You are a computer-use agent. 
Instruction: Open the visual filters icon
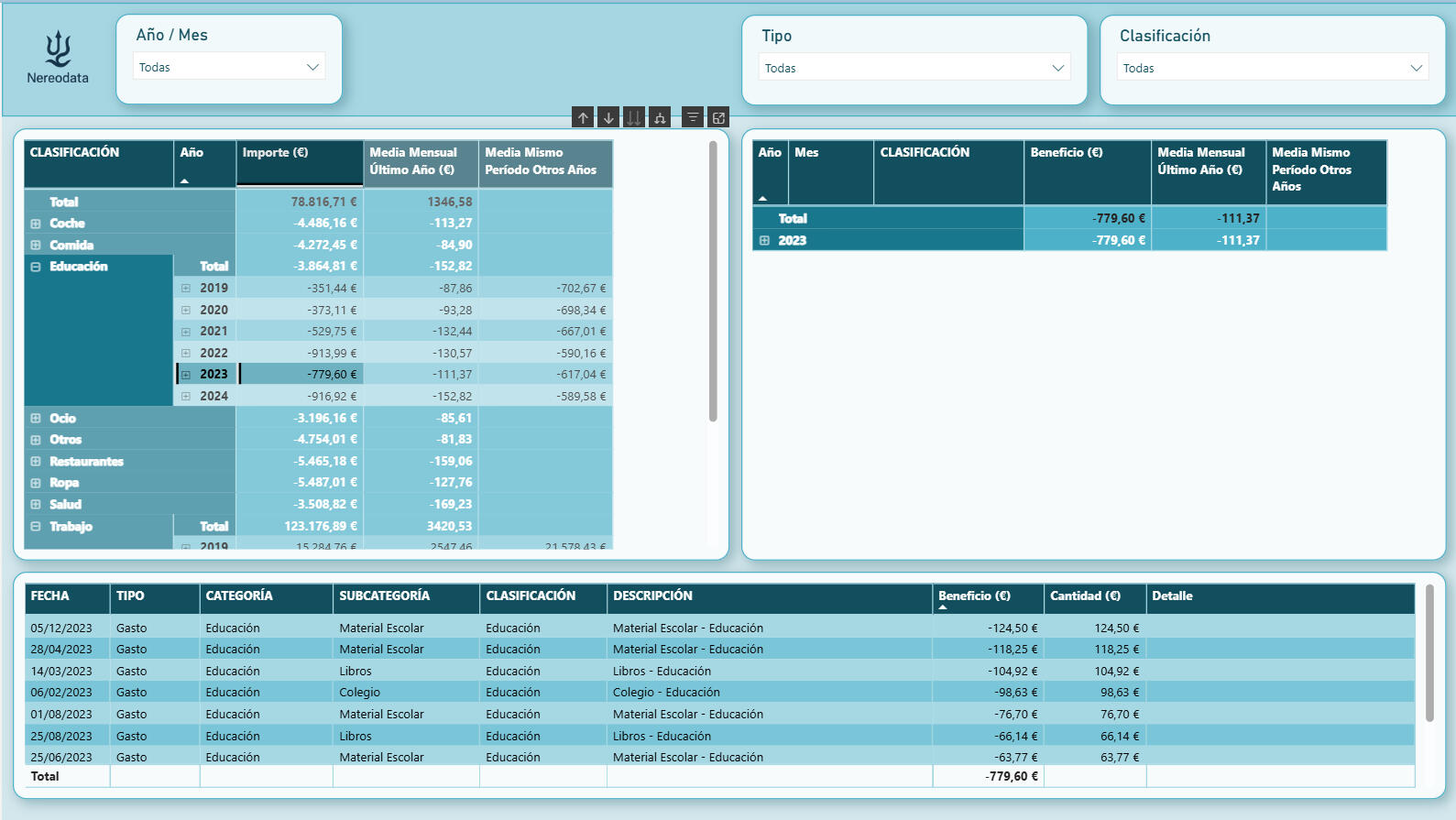click(x=693, y=117)
